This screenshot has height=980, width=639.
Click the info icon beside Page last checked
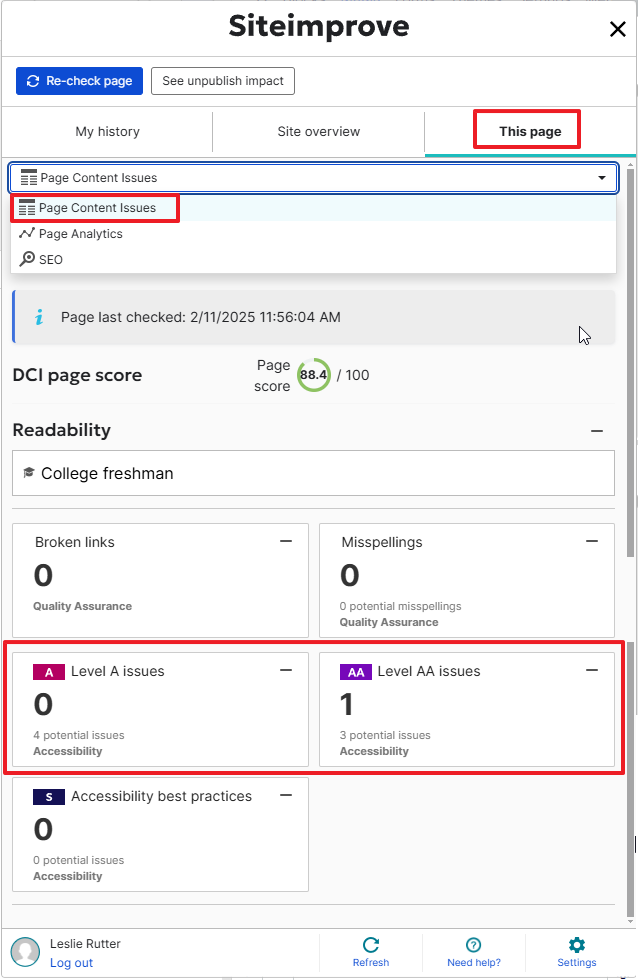[39, 317]
